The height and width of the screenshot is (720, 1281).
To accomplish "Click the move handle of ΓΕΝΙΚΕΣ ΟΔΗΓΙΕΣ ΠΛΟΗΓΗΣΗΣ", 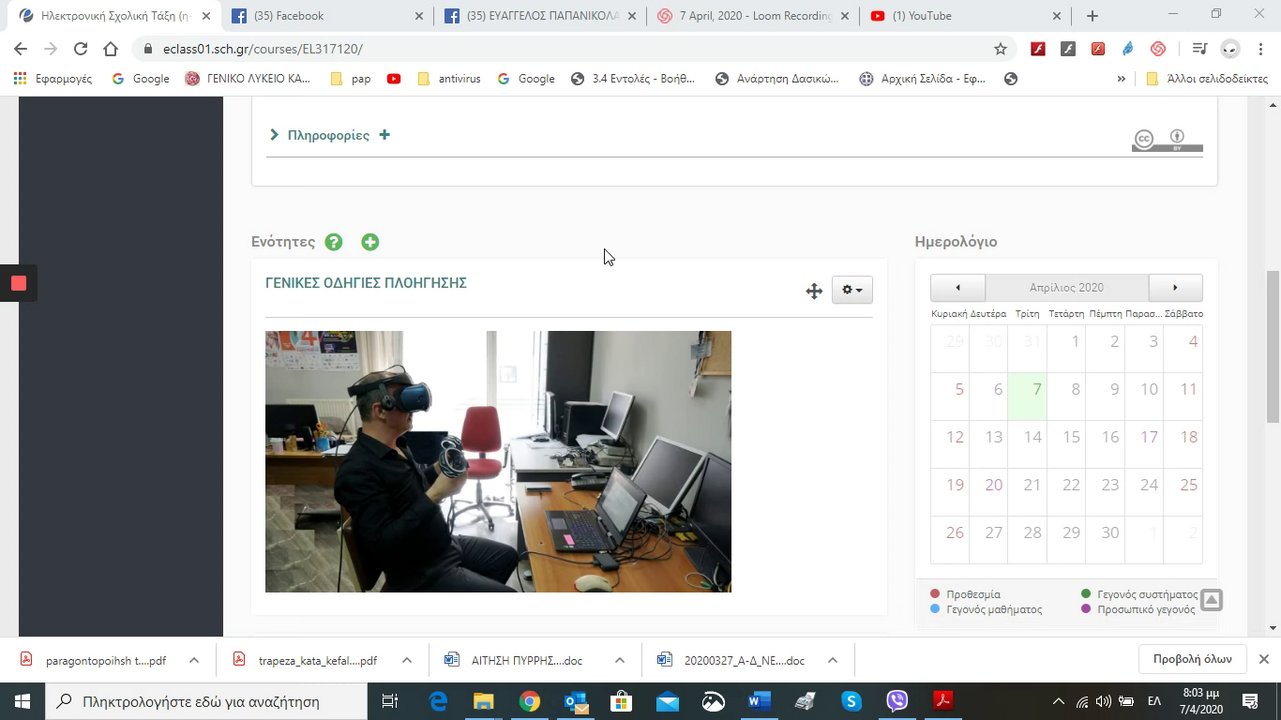I will 814,291.
